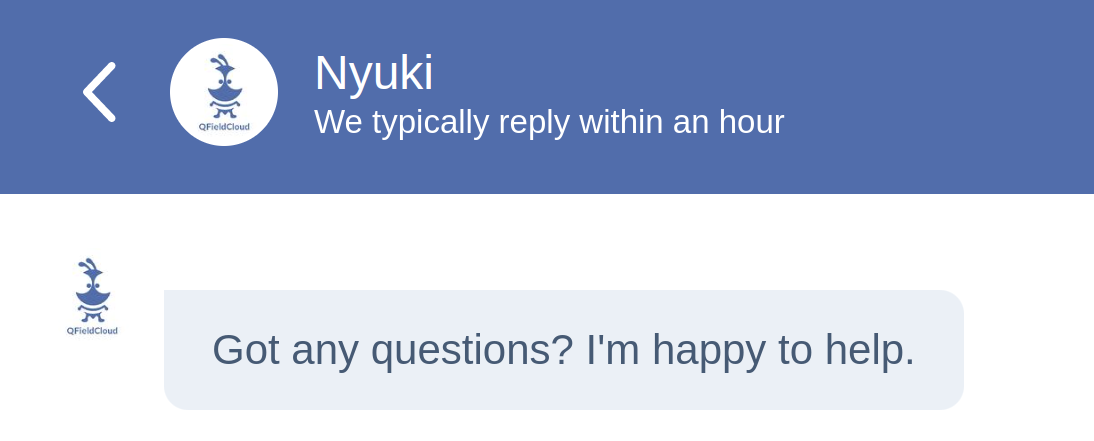Click the QFieldCloud text inside header avatar
The height and width of the screenshot is (441, 1094).
coord(224,126)
